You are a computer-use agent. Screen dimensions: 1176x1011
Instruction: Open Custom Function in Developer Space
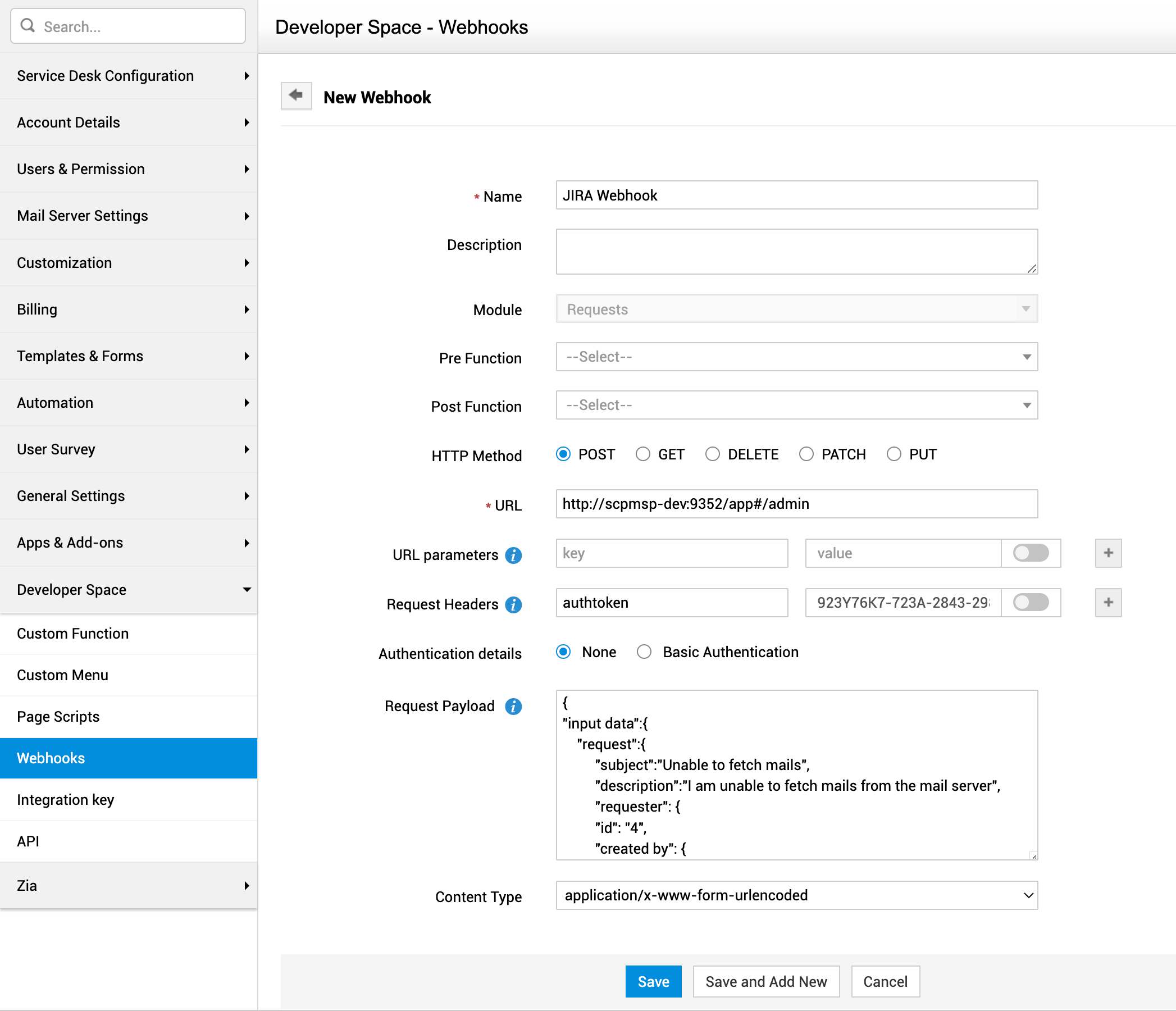click(x=72, y=634)
